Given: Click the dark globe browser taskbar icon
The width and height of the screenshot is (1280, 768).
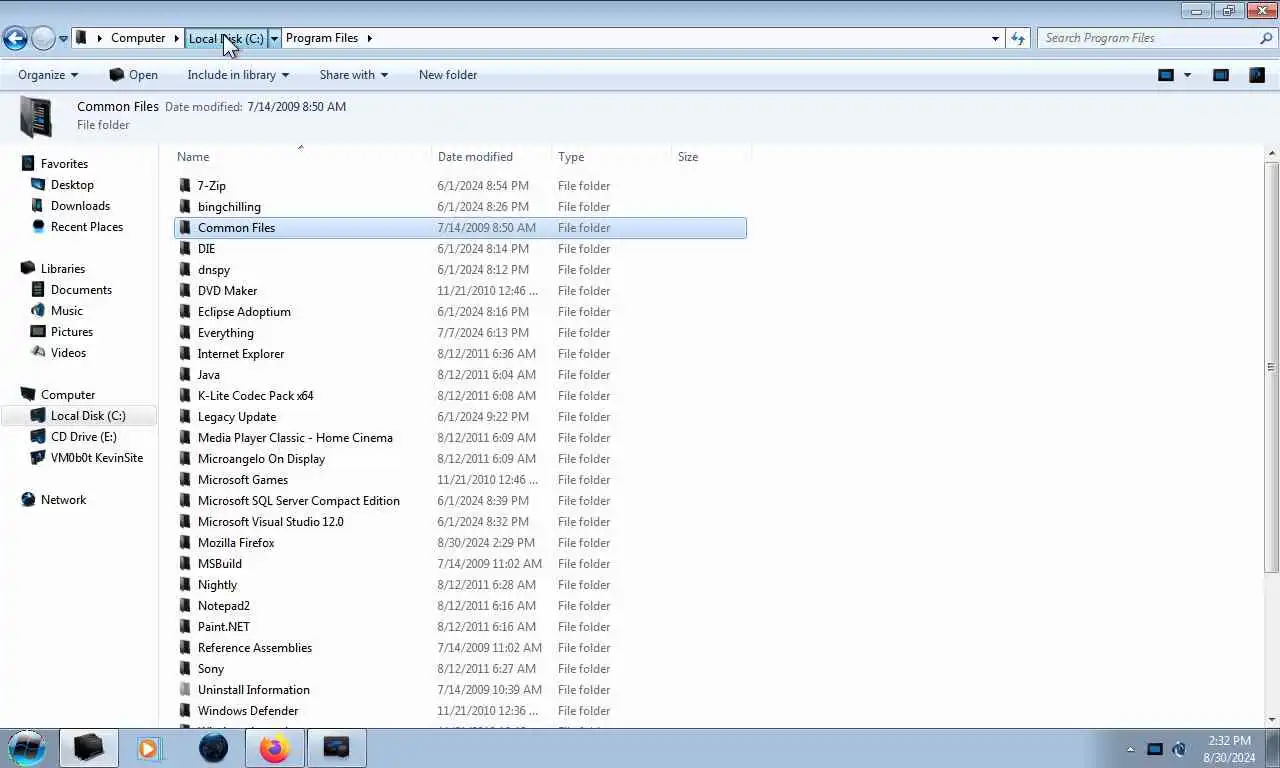Looking at the screenshot, I should click(213, 748).
